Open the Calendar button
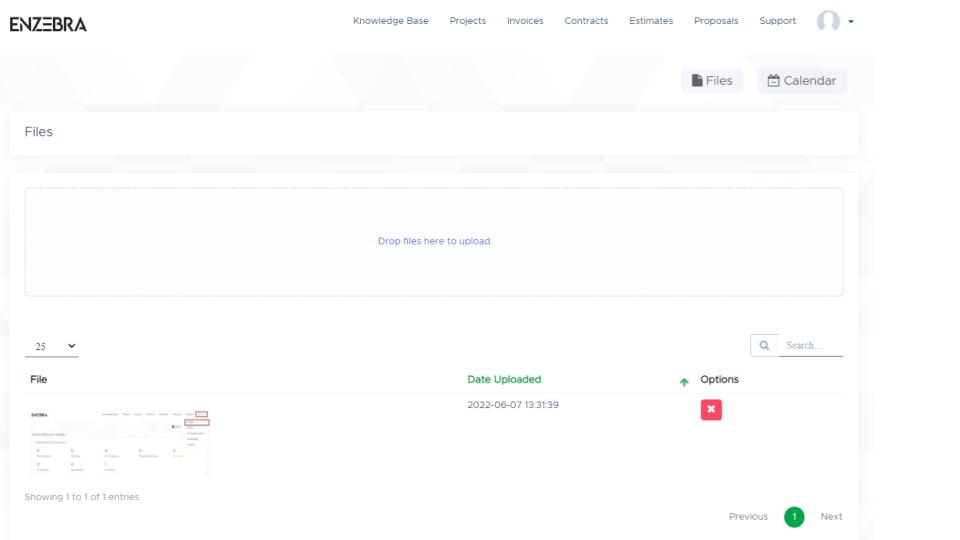 801,81
